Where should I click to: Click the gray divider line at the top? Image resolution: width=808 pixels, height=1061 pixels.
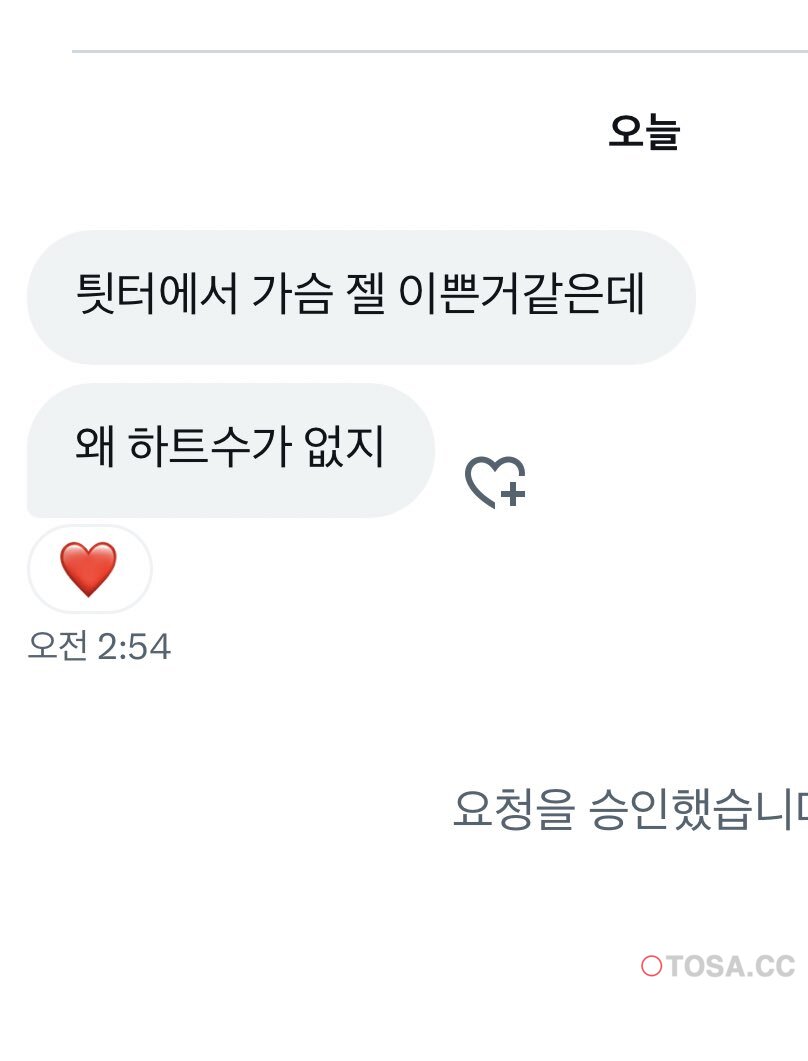point(440,51)
